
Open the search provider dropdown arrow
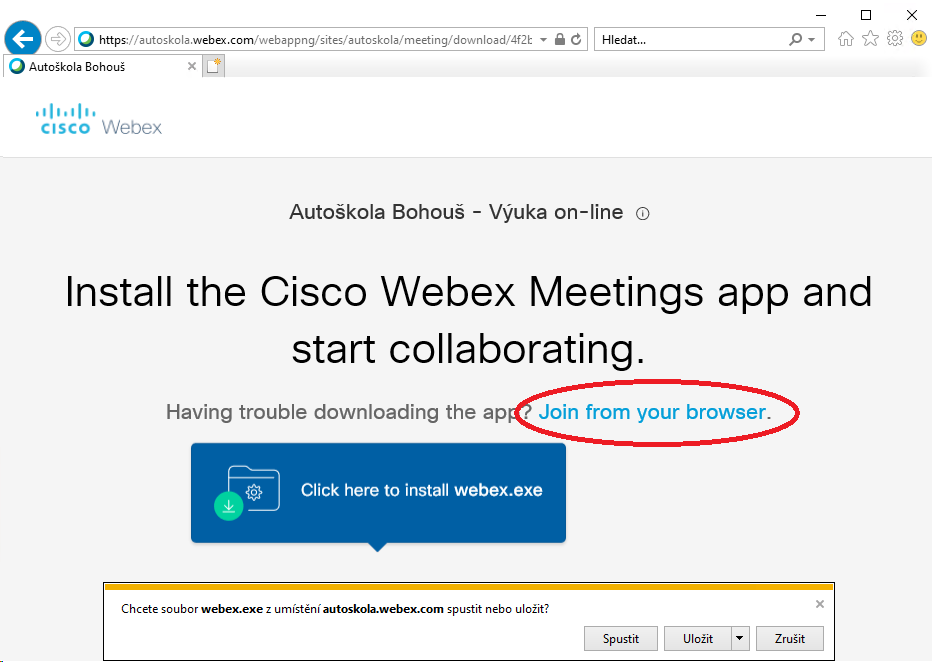pyautogui.click(x=812, y=40)
